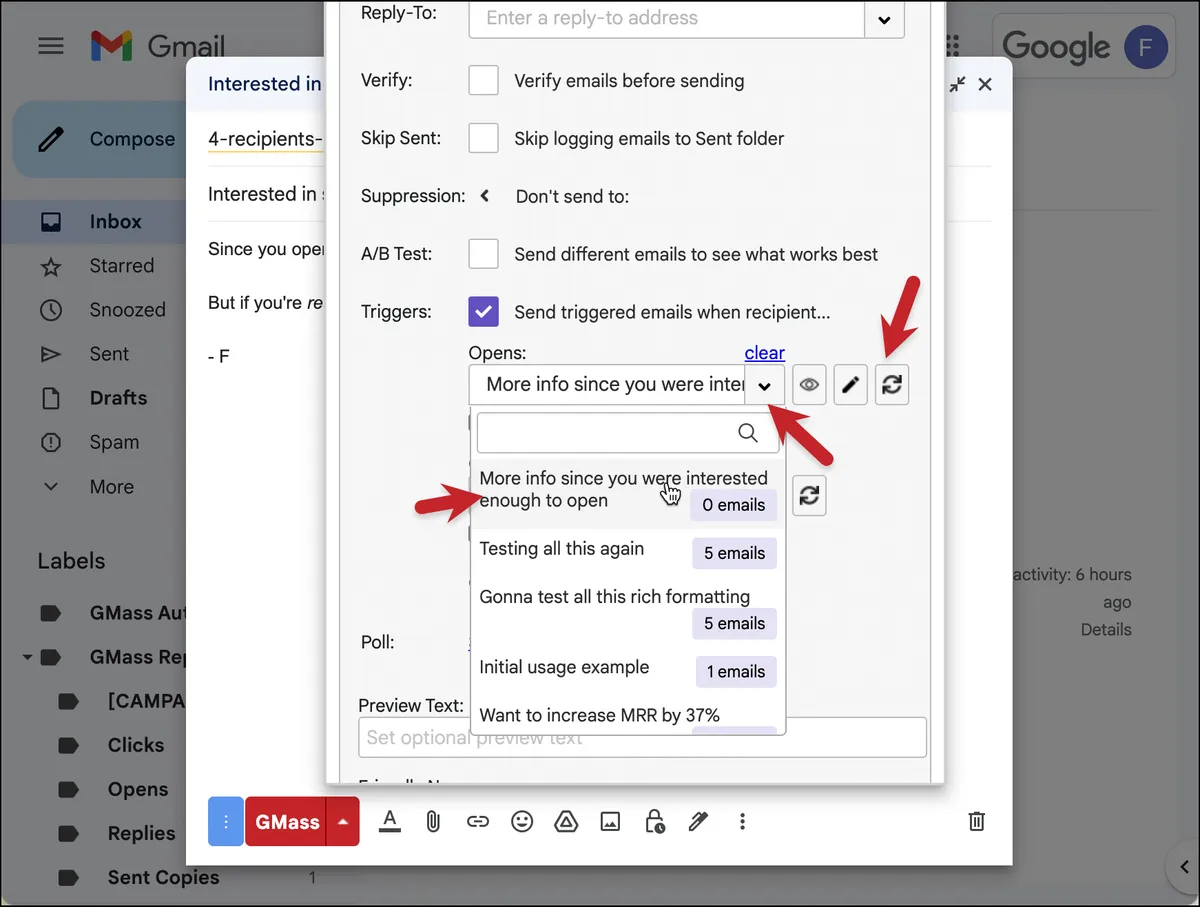Open more options vertical dots in compose toolbar
Image resolution: width=1200 pixels, height=907 pixels.
742,822
